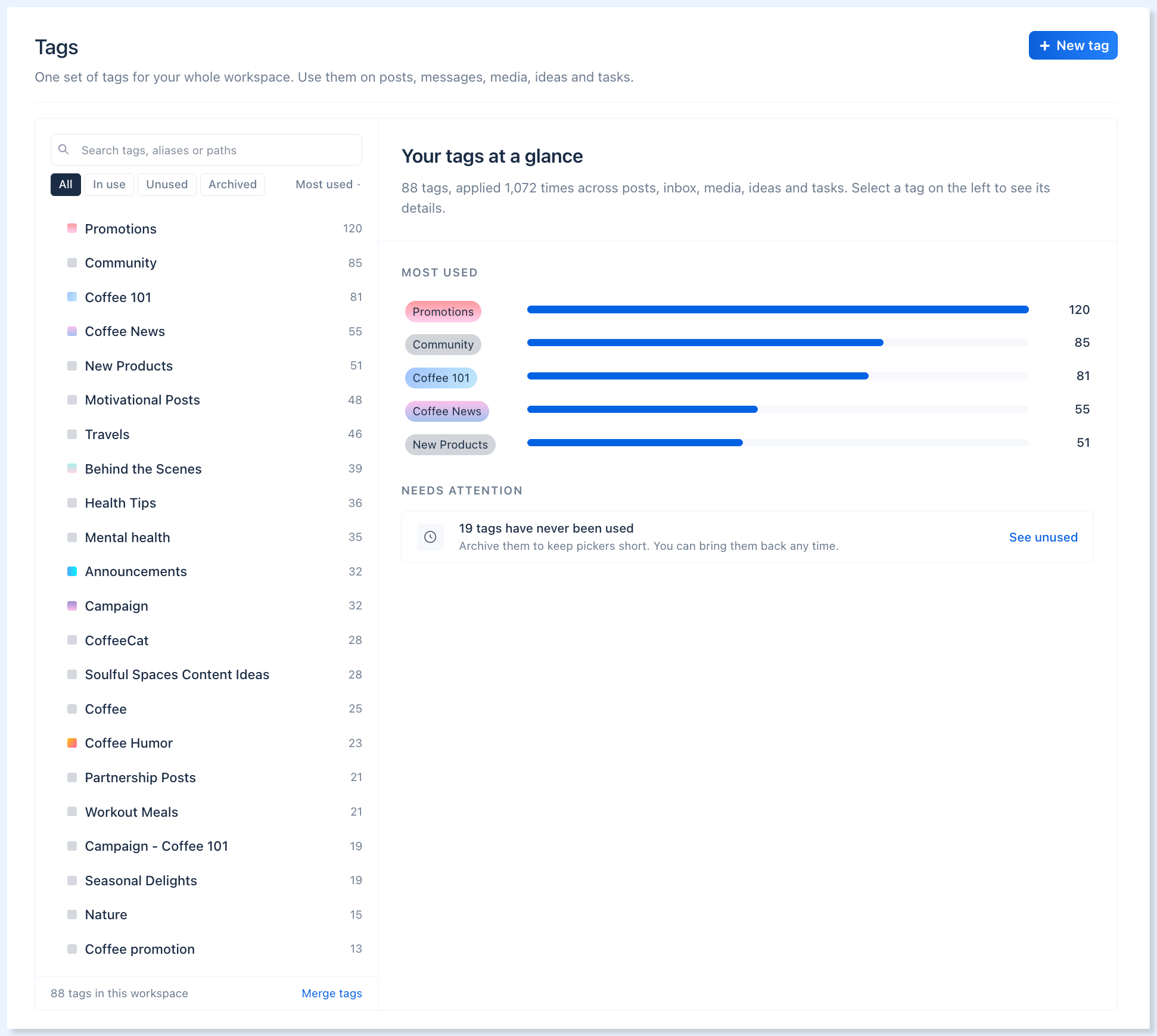This screenshot has height=1036, width=1157.
Task: Switch to the Unused filter
Action: (x=167, y=185)
